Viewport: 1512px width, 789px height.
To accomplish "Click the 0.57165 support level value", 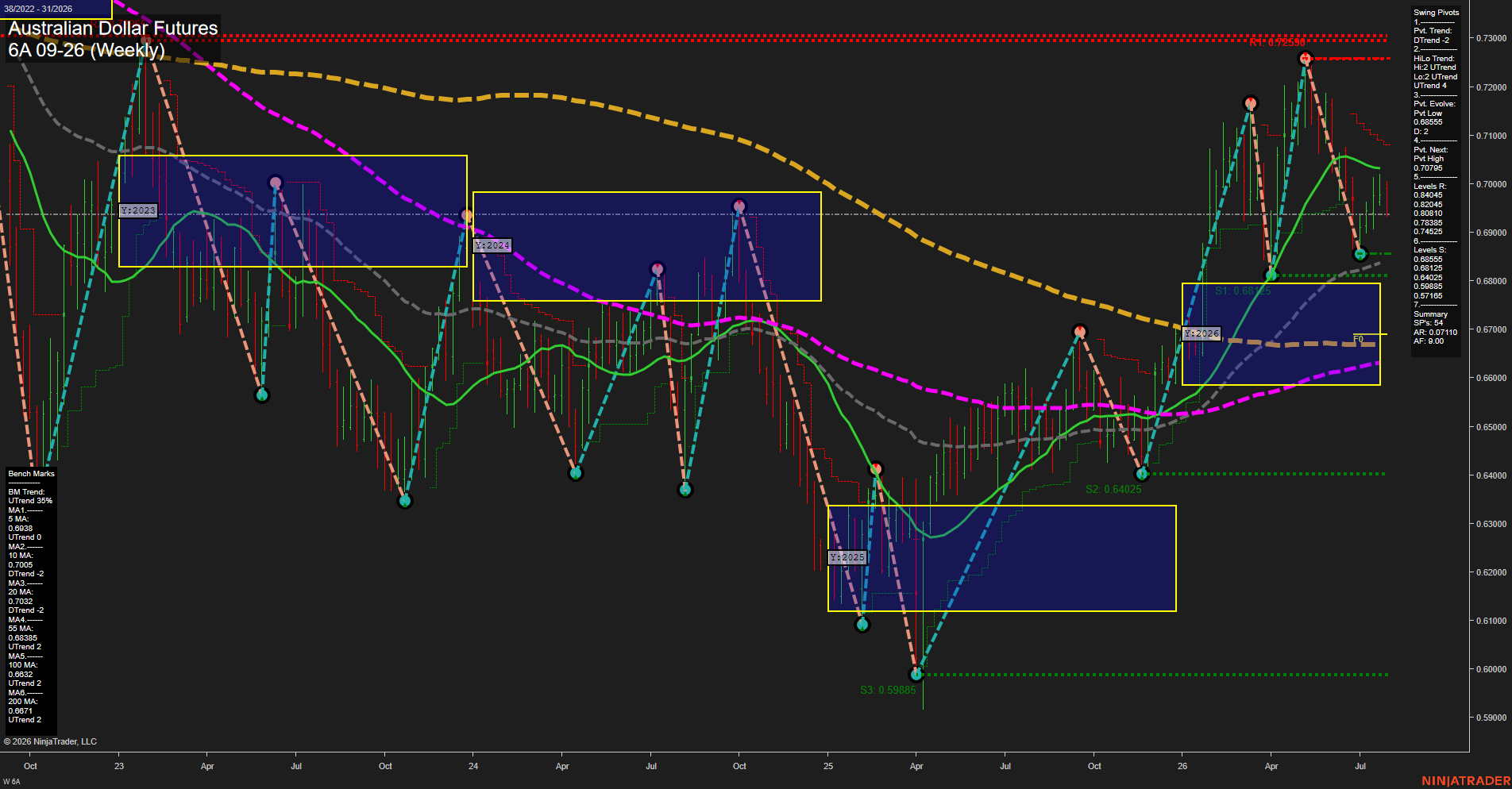I will (x=1428, y=296).
